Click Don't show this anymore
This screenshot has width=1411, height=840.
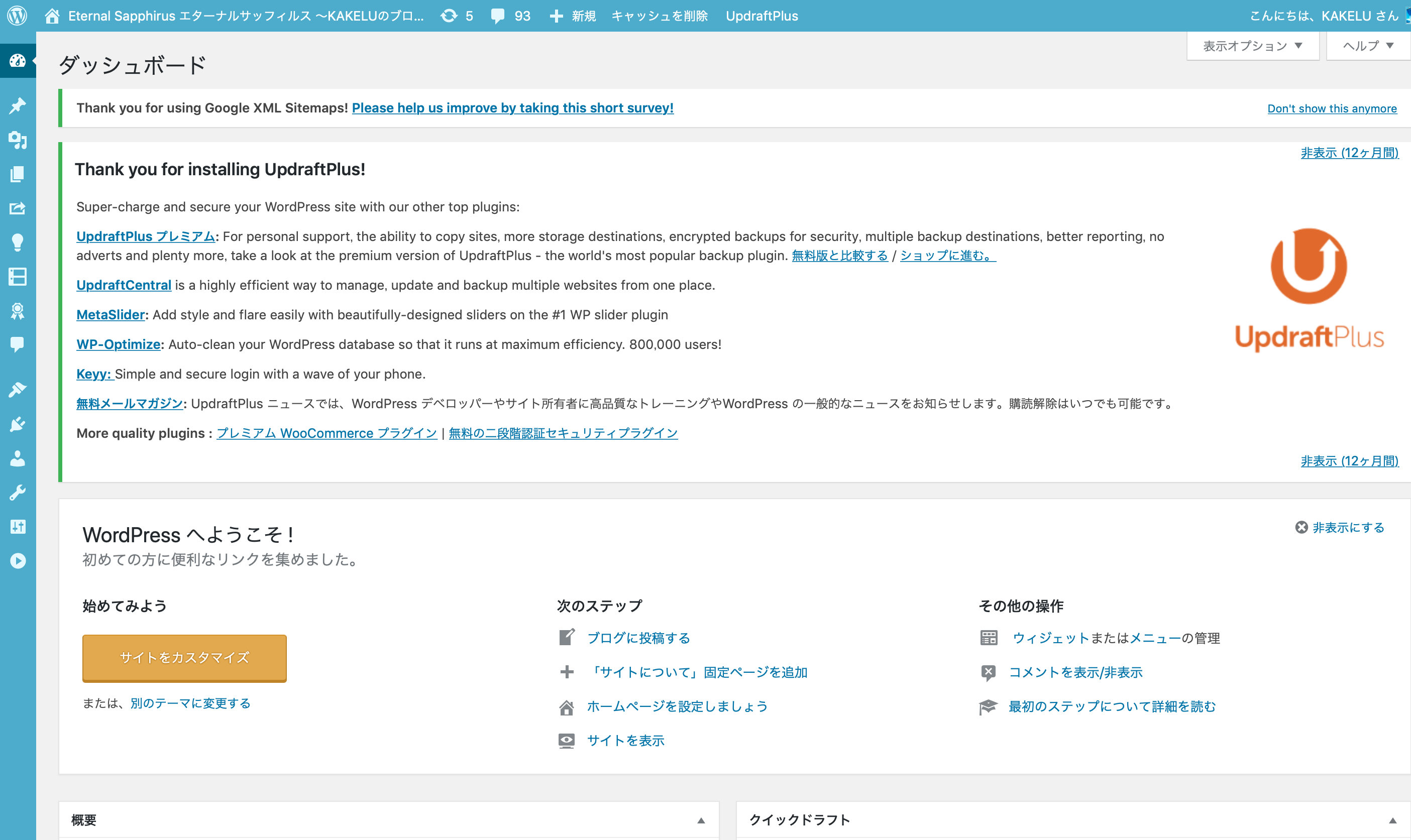pos(1332,108)
